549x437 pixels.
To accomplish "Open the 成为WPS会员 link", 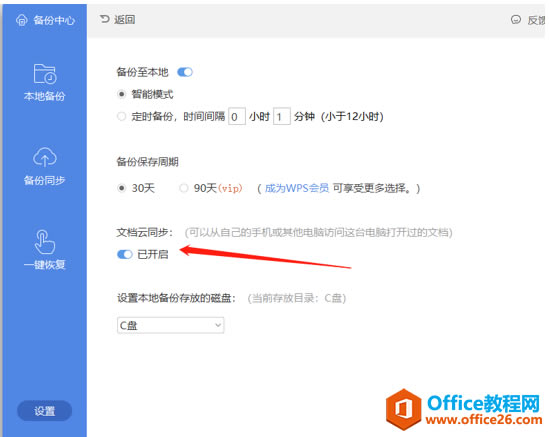I will [x=297, y=188].
